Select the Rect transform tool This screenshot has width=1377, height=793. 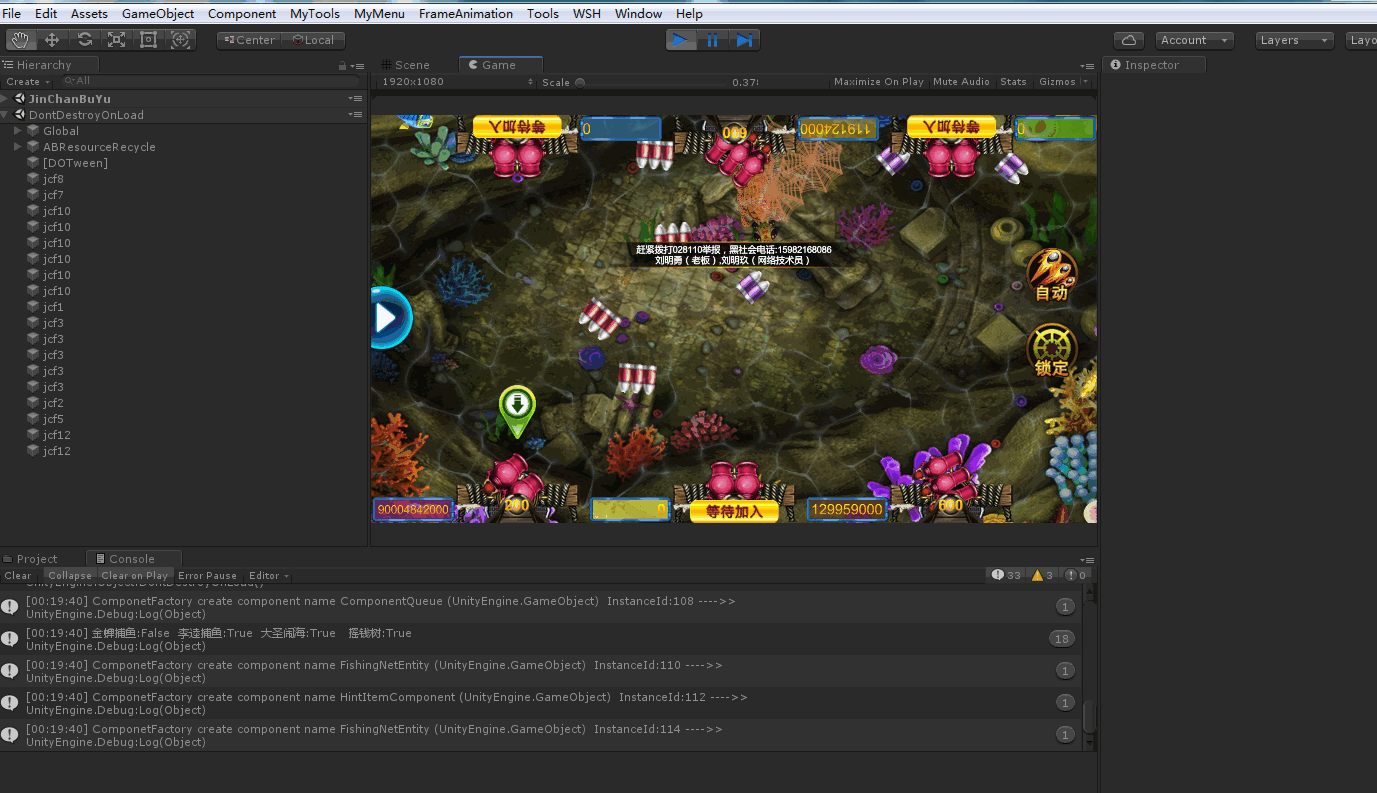click(149, 40)
